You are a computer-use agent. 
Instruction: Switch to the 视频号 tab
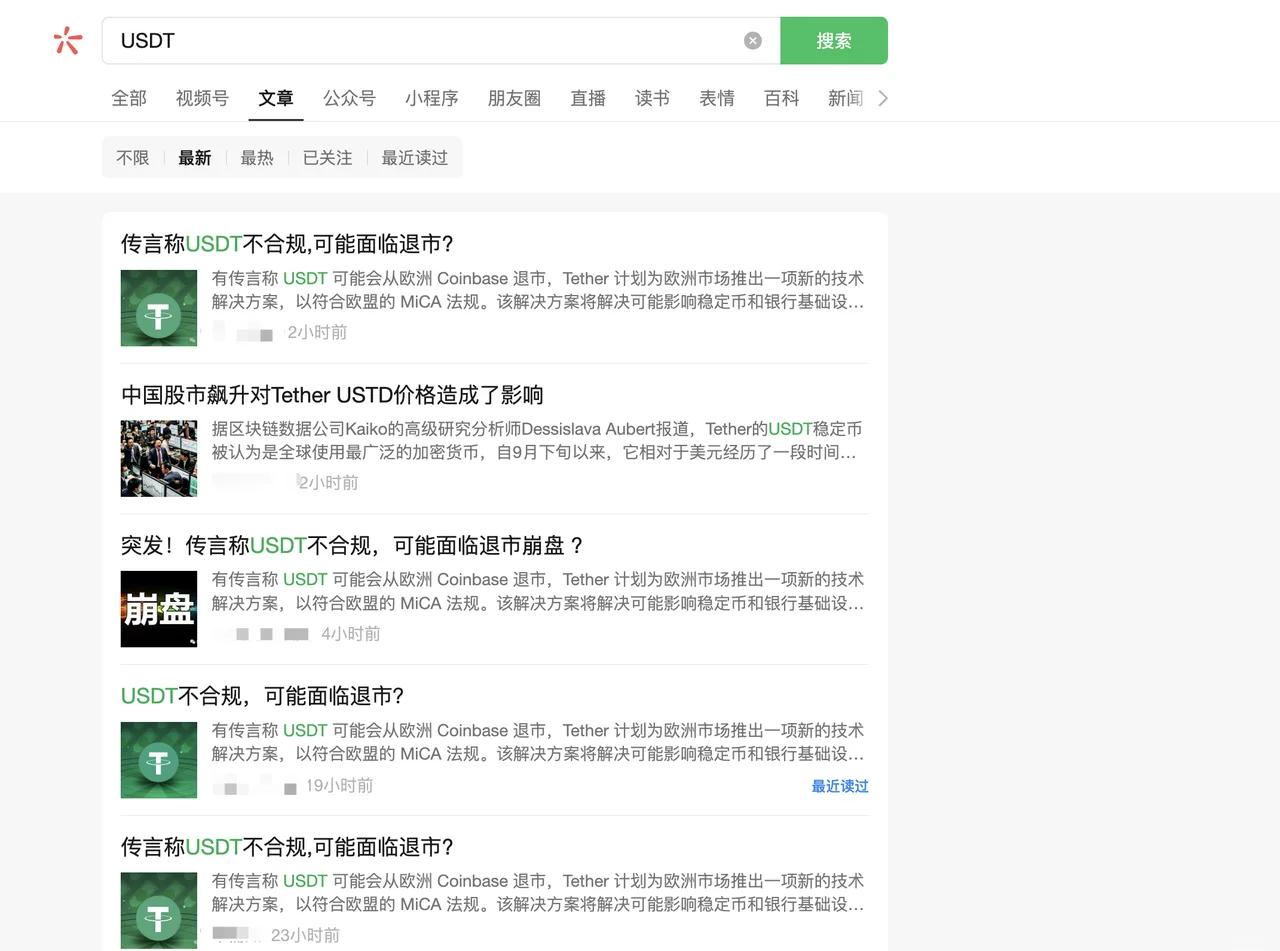tap(202, 98)
